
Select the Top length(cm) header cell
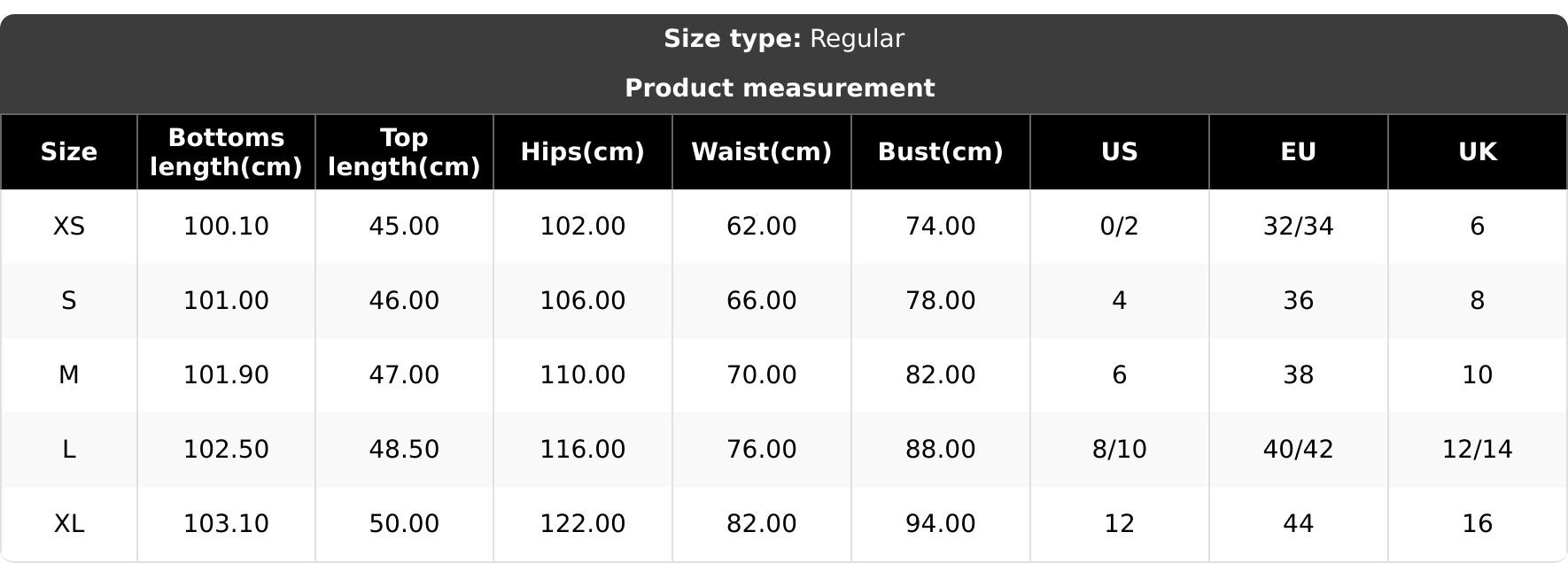tap(404, 152)
